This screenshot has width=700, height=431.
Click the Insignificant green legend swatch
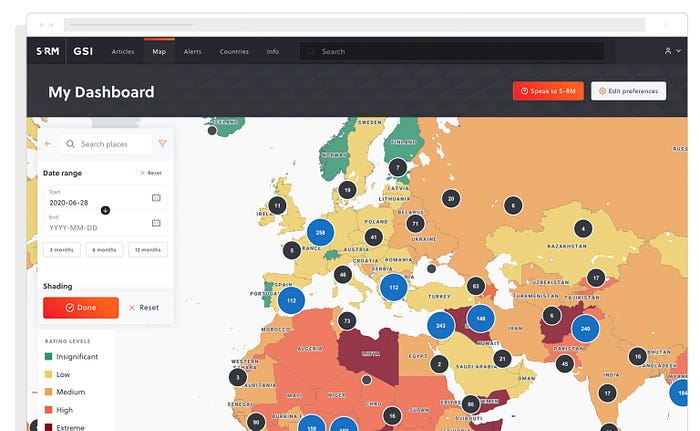(49, 356)
